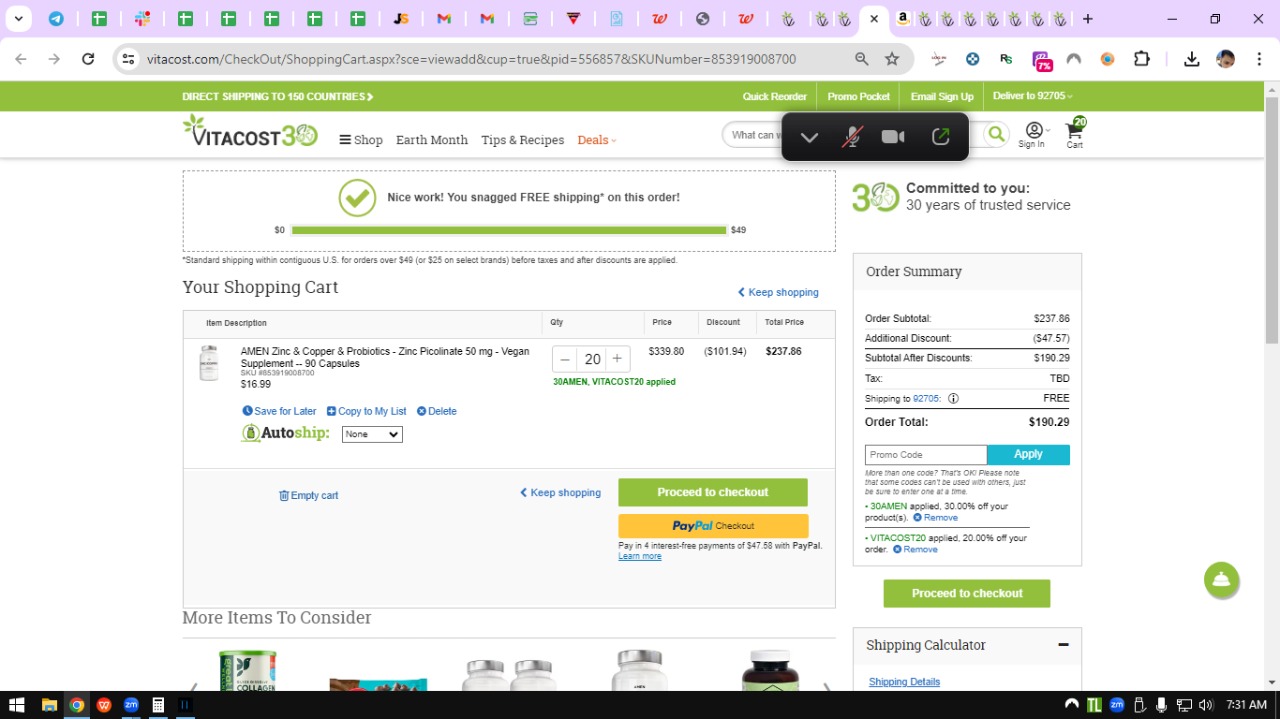
Task: Click Direct Shipping to 150 Countries banner
Action: tap(278, 96)
